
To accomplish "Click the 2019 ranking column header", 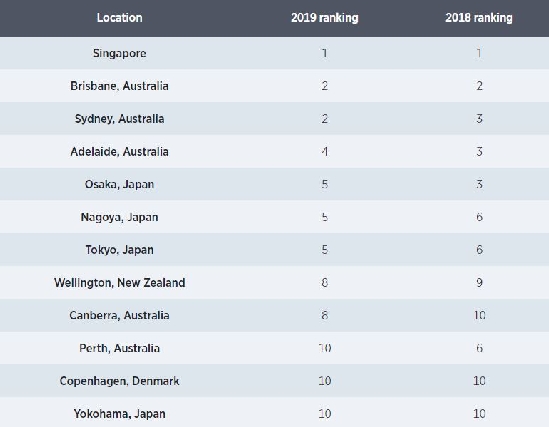I will pyautogui.click(x=325, y=18).
